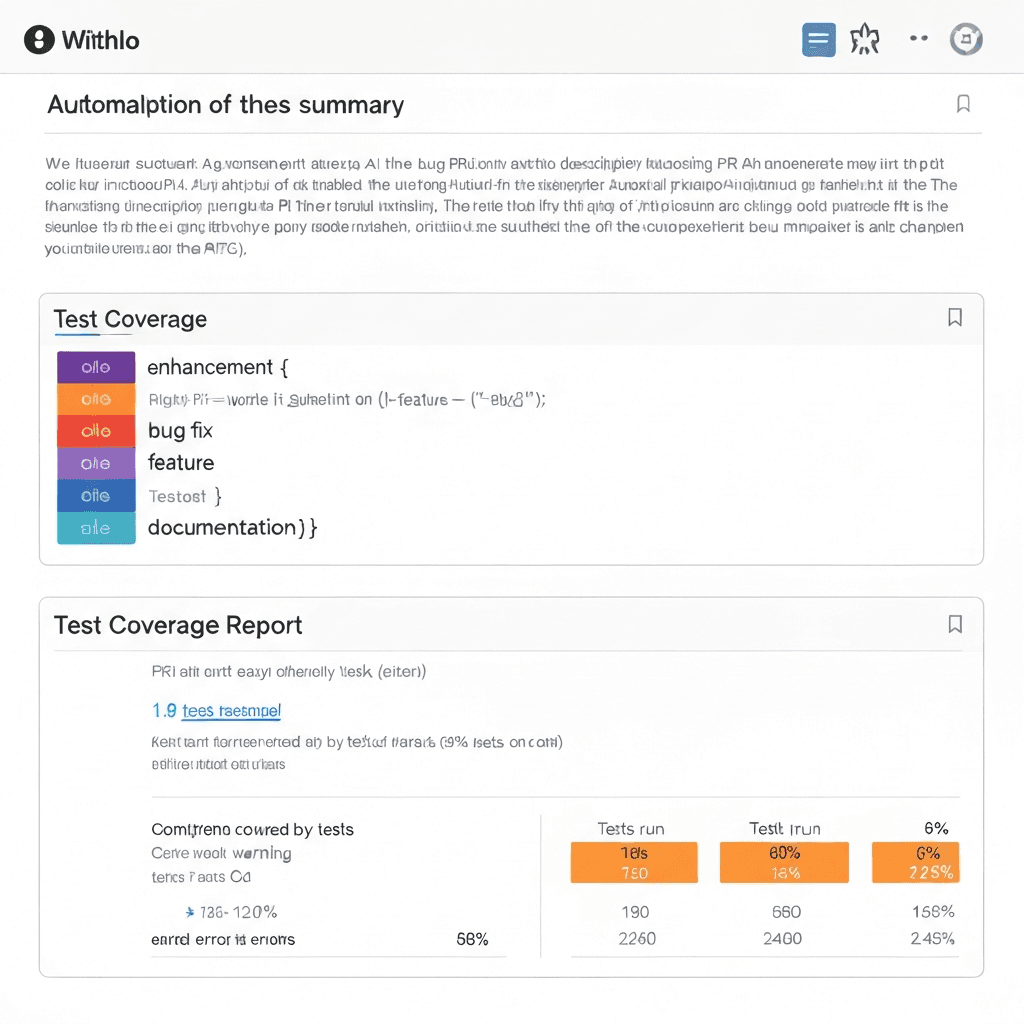This screenshot has width=1024, height=1024.
Task: Bookmark the Automalption summary section
Action: [x=963, y=104]
